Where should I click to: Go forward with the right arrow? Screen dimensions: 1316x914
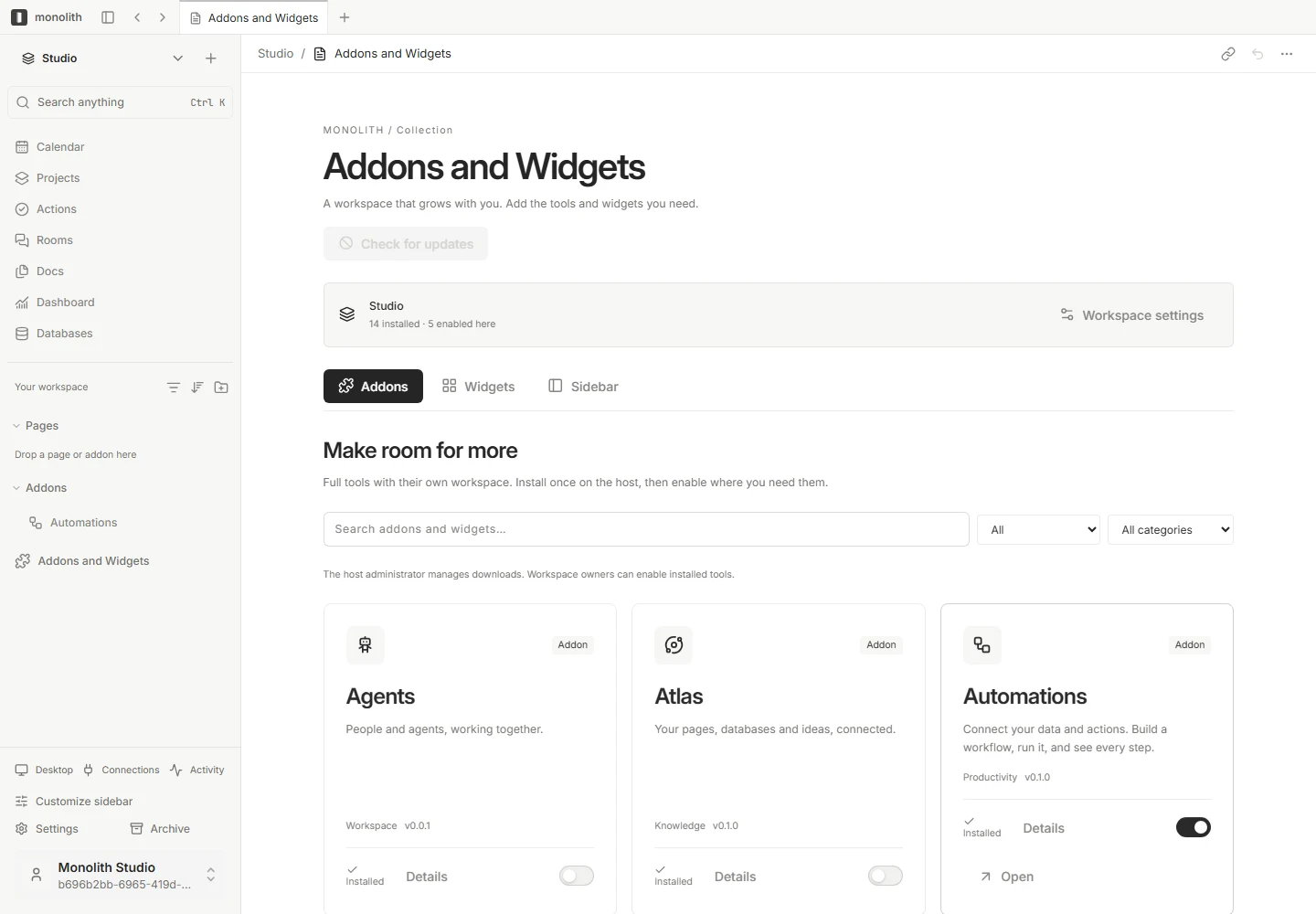(x=163, y=17)
